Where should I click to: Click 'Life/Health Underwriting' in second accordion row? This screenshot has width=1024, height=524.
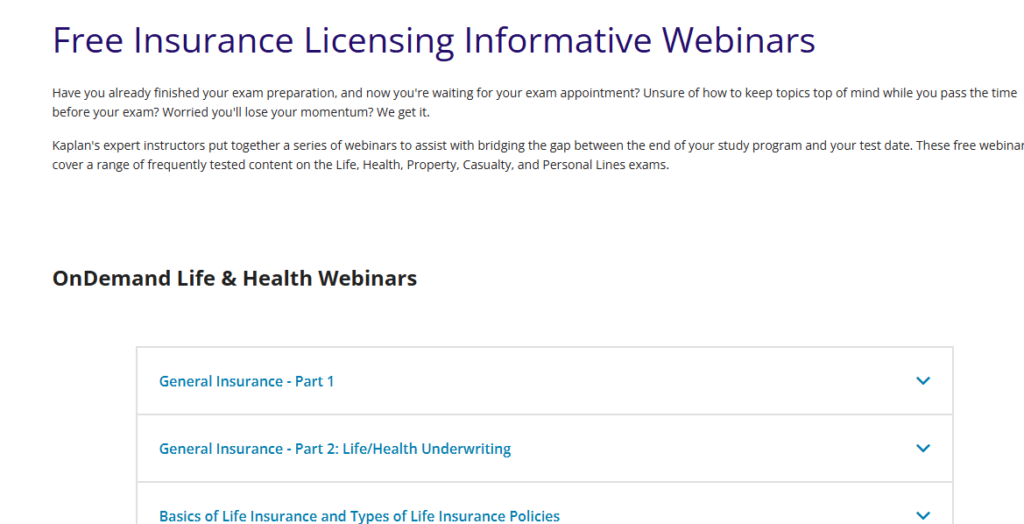pos(427,449)
